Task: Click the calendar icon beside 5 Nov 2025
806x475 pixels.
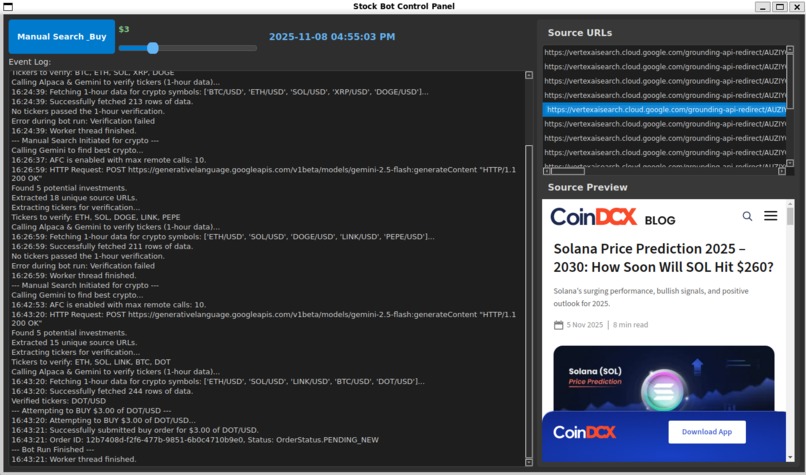Action: click(x=558, y=325)
